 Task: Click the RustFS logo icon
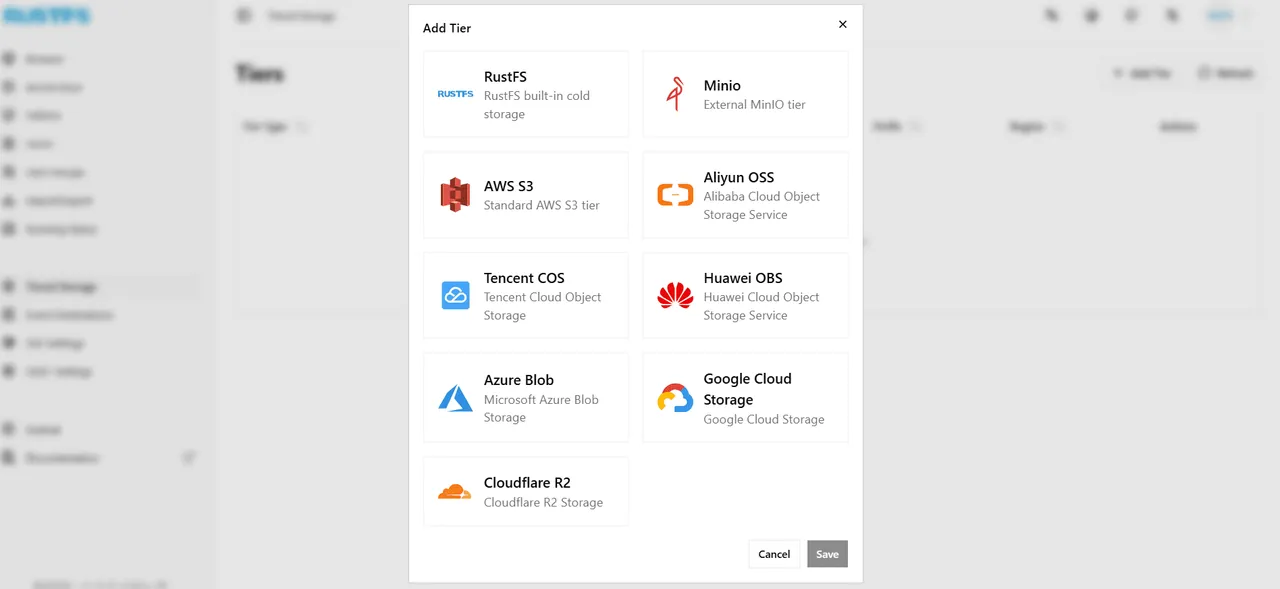tap(456, 94)
